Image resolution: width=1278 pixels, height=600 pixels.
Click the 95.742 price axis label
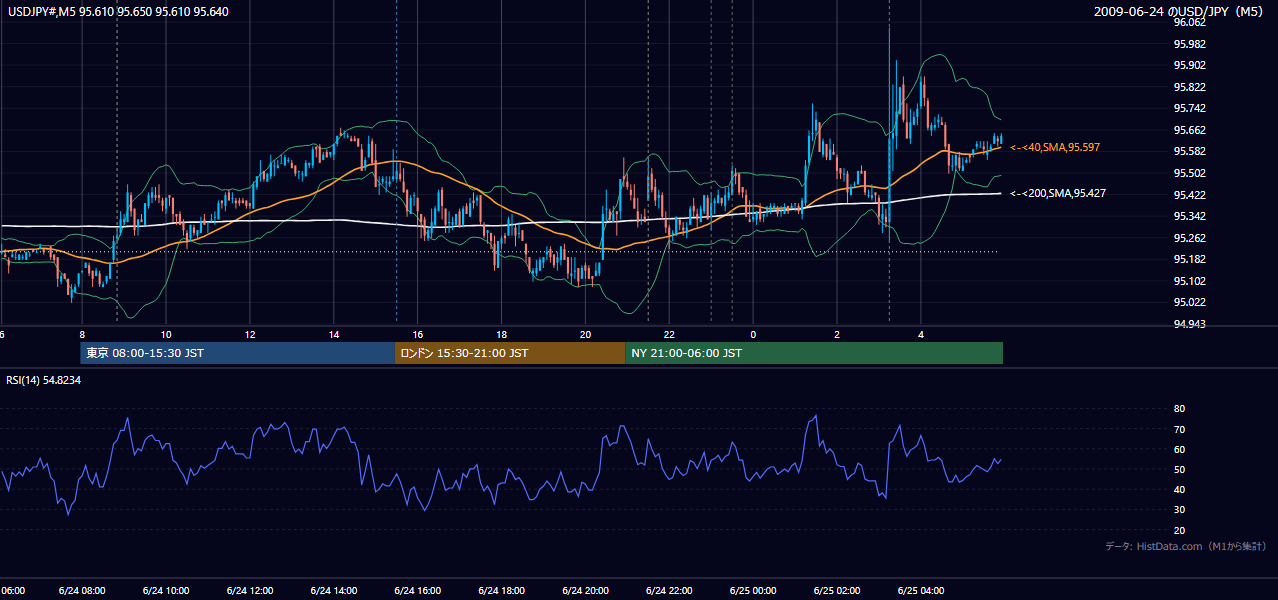tap(1189, 108)
